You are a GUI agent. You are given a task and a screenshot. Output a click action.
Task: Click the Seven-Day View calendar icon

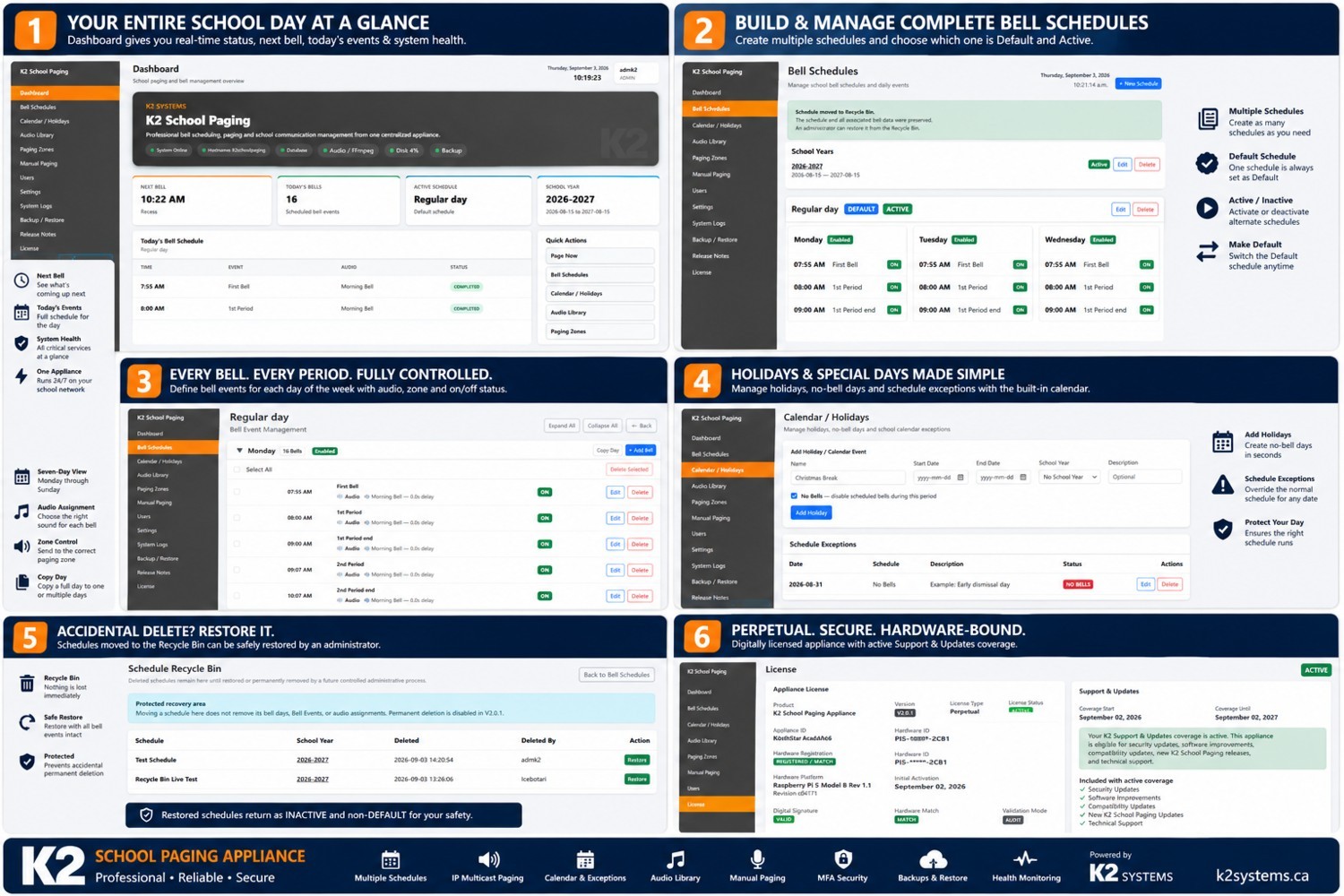click(22, 478)
